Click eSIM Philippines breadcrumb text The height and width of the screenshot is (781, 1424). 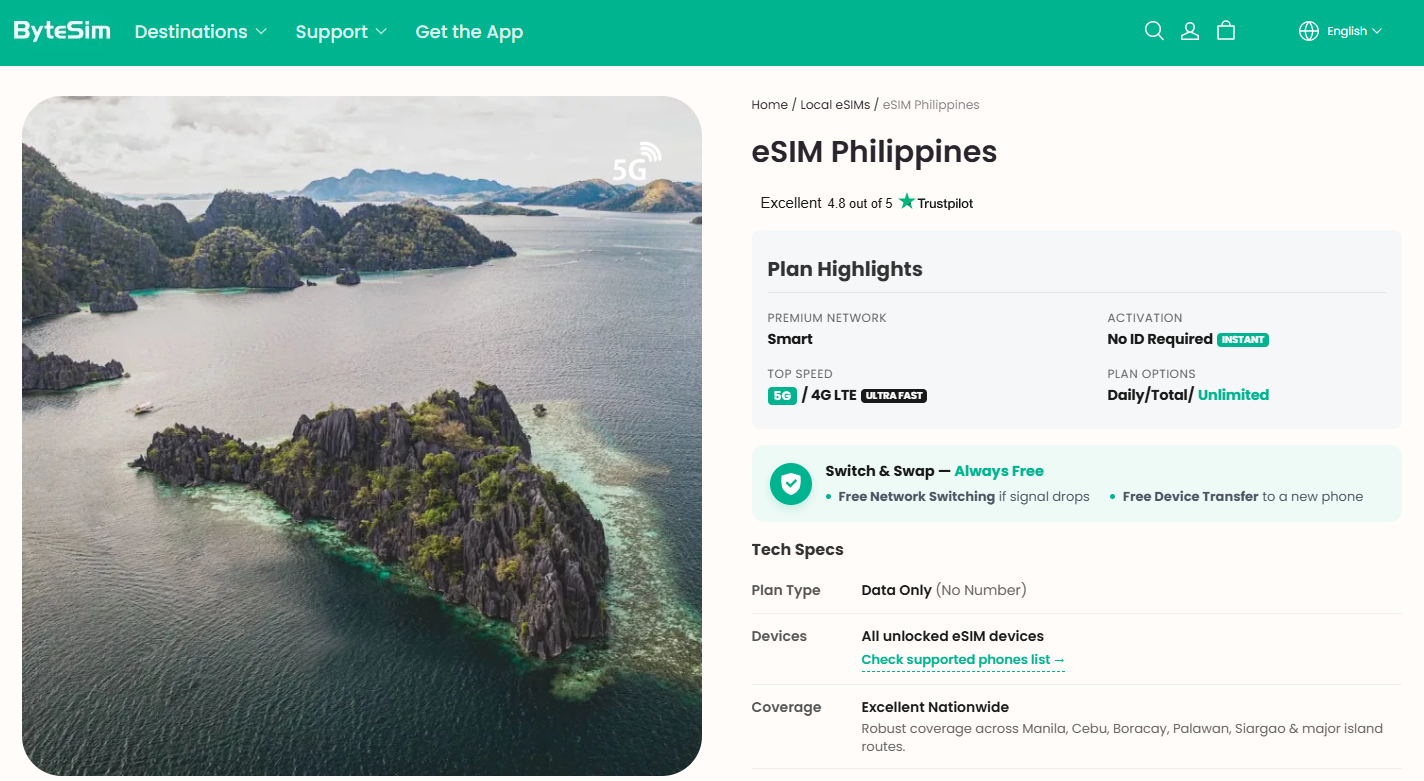[931, 105]
